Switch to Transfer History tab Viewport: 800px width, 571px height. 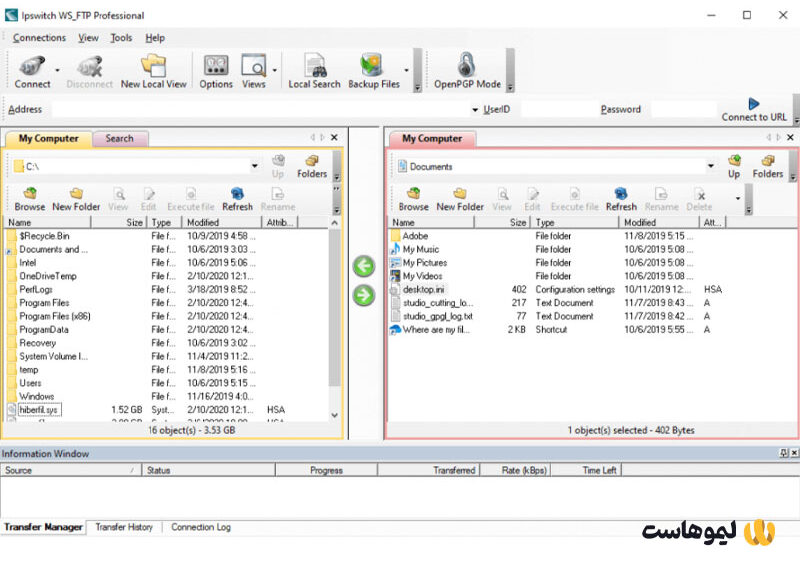point(124,527)
